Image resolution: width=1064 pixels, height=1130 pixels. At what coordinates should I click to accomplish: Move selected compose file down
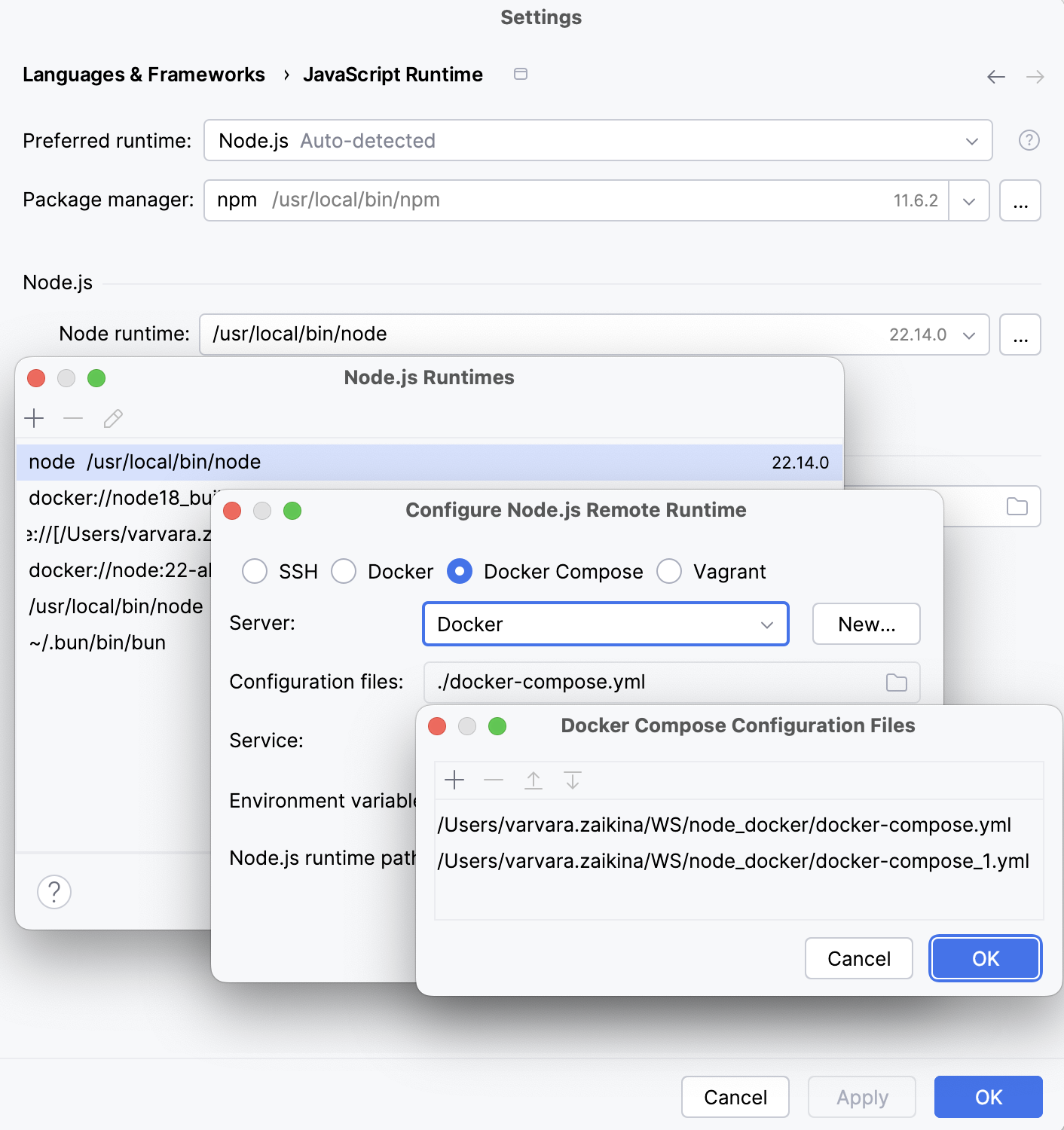[x=573, y=780]
